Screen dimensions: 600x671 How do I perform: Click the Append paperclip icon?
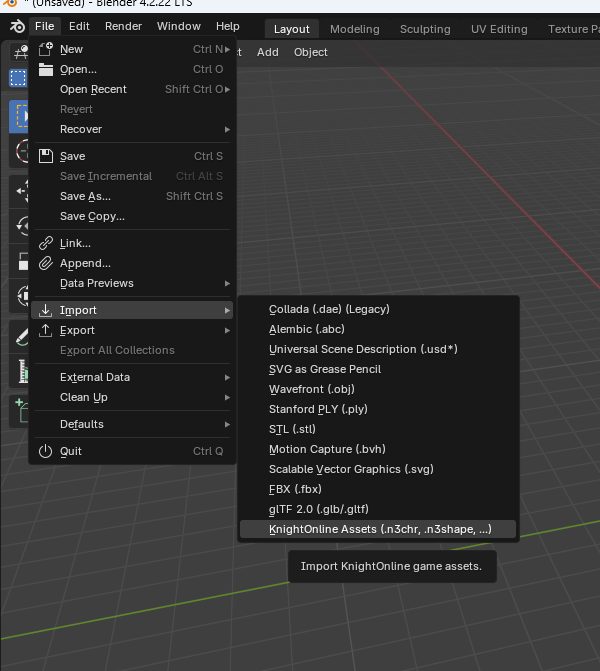(46, 263)
